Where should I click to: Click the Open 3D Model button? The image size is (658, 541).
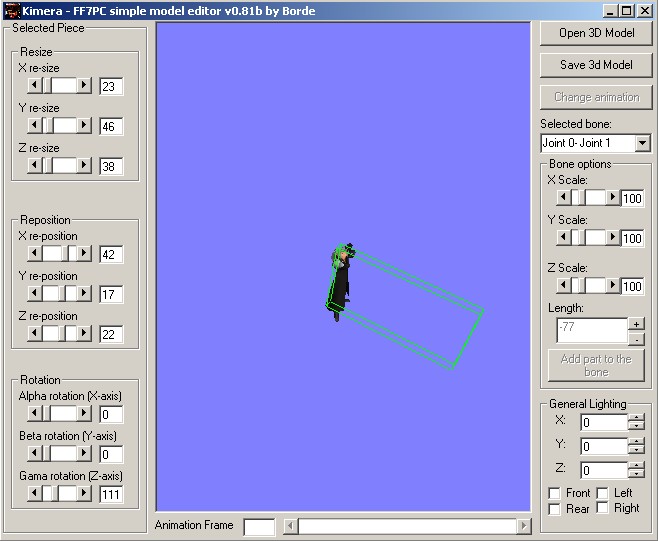596,33
